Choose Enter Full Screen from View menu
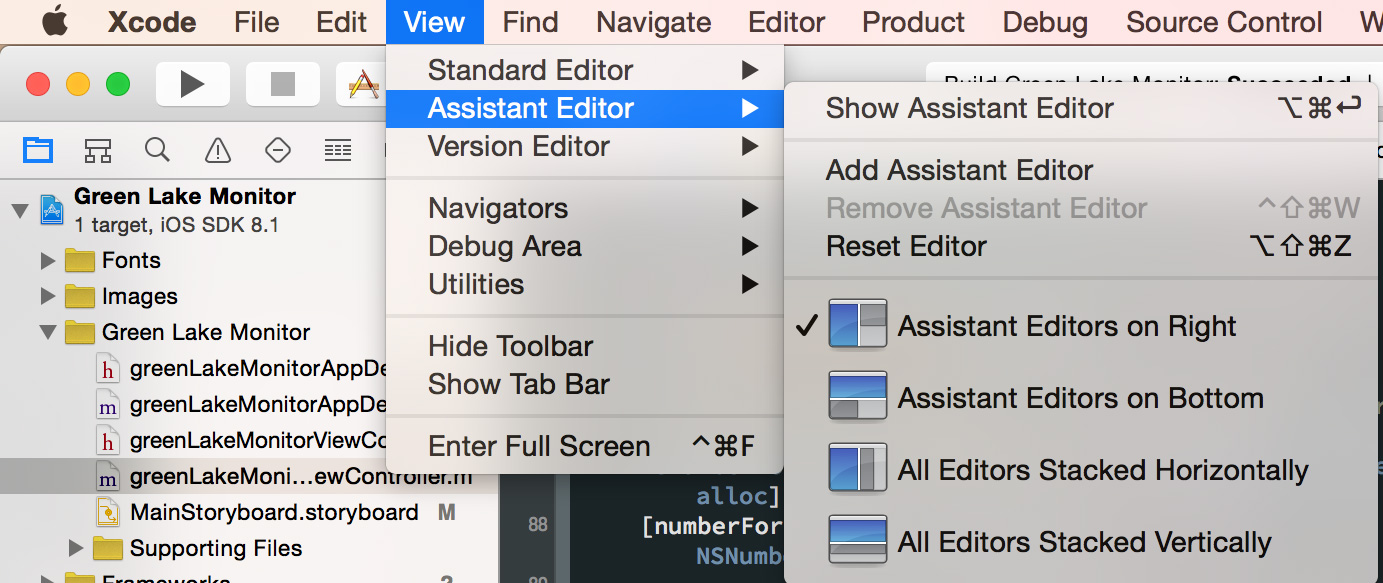Viewport: 1383px width, 583px height. (539, 446)
